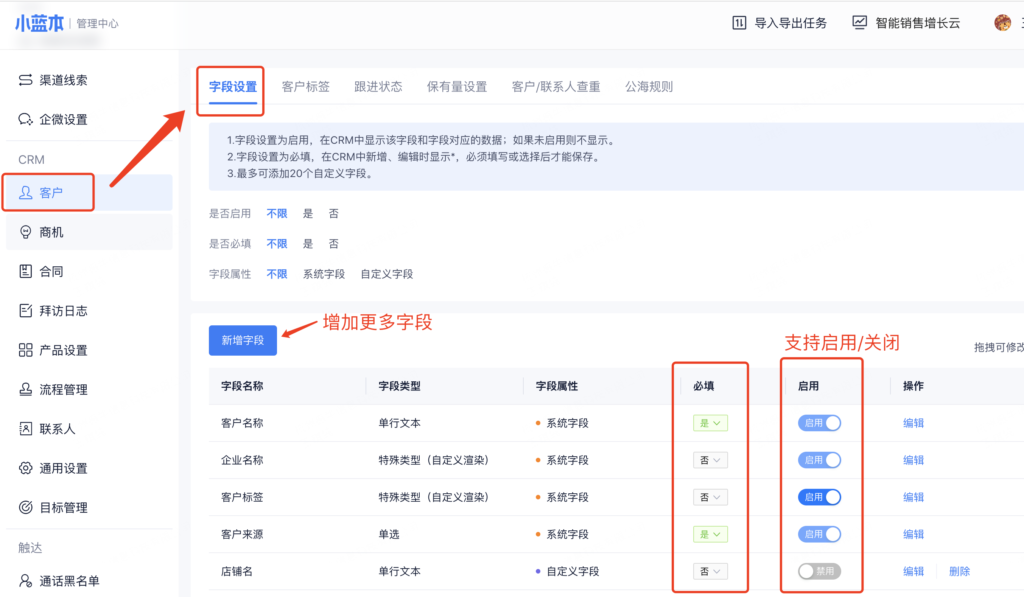
Task: Click the 渠道线索 sidebar icon
Action: 26,80
